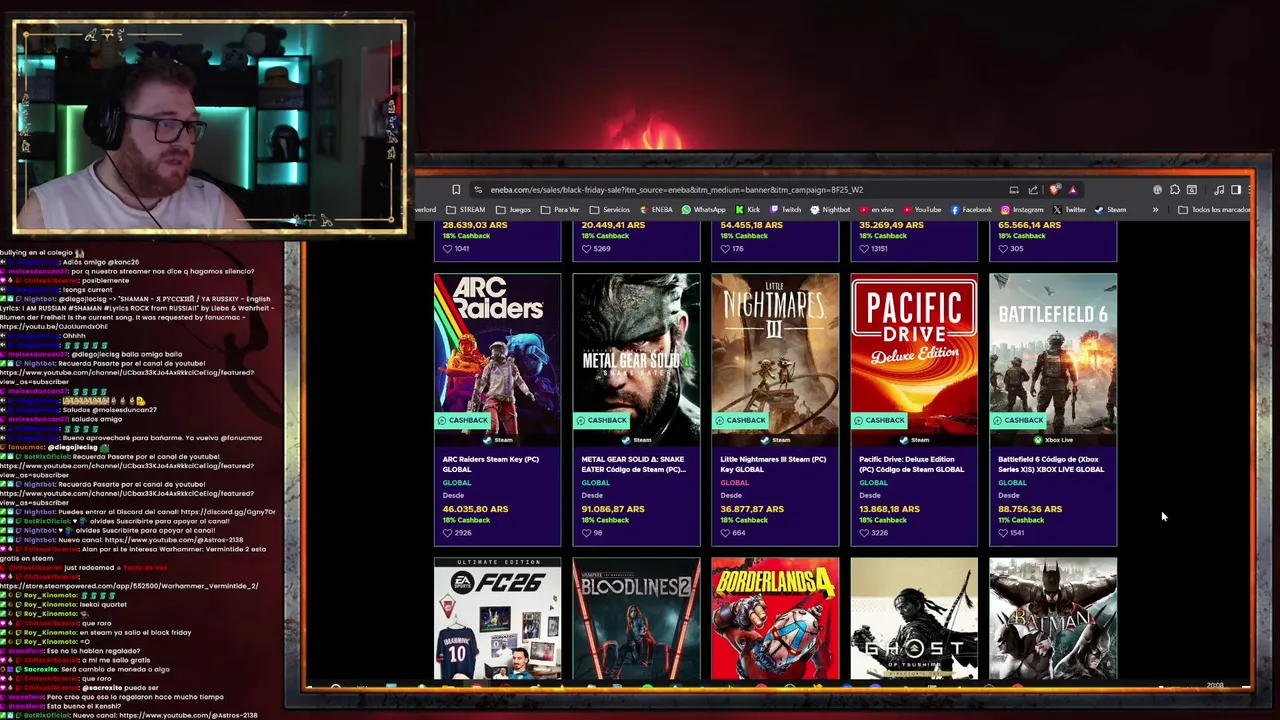Open the share page icon in address bar
The width and height of the screenshot is (1280, 720).
[x=1033, y=190]
